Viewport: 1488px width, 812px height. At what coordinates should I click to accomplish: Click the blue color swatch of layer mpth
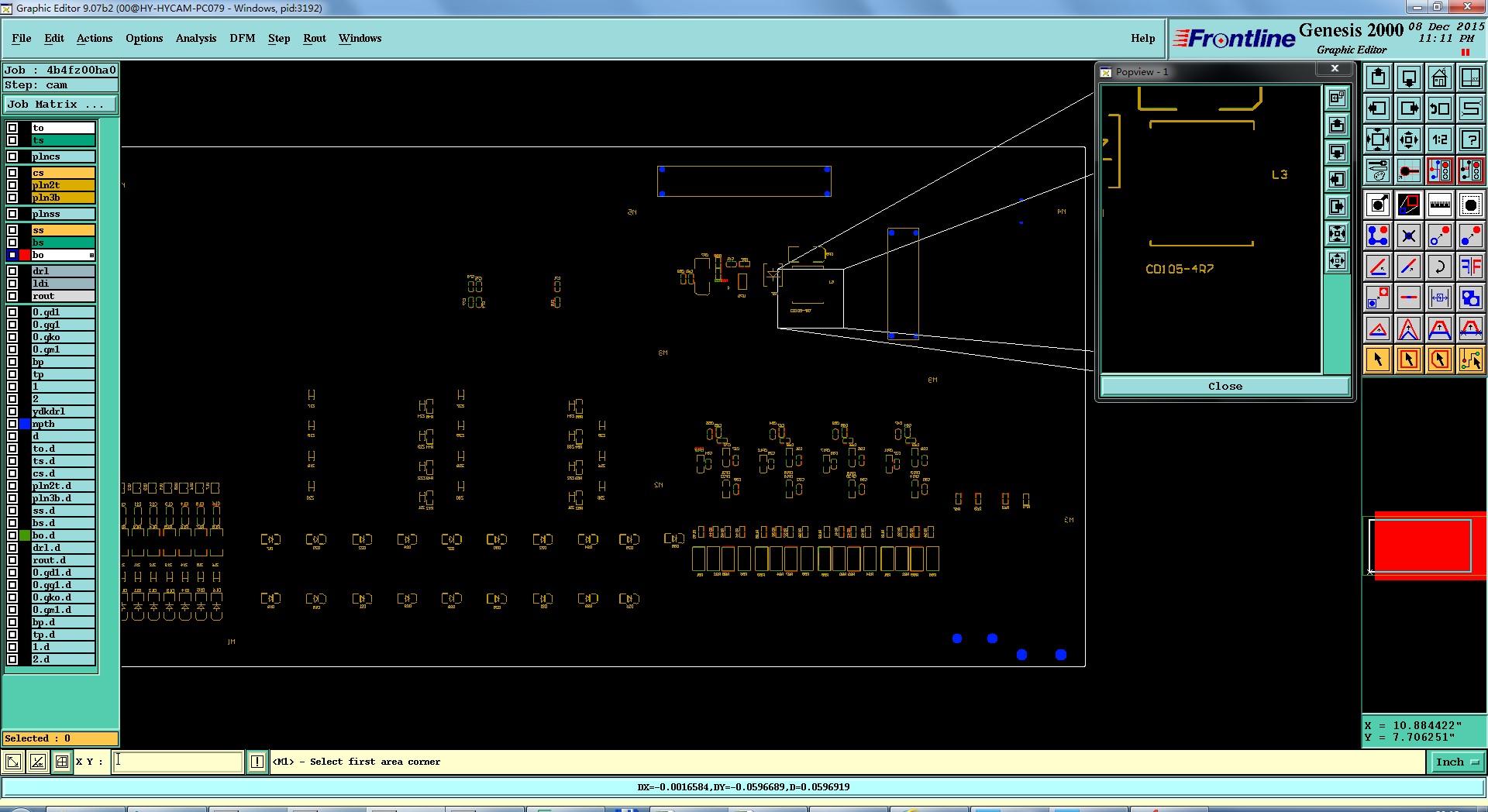(25, 424)
